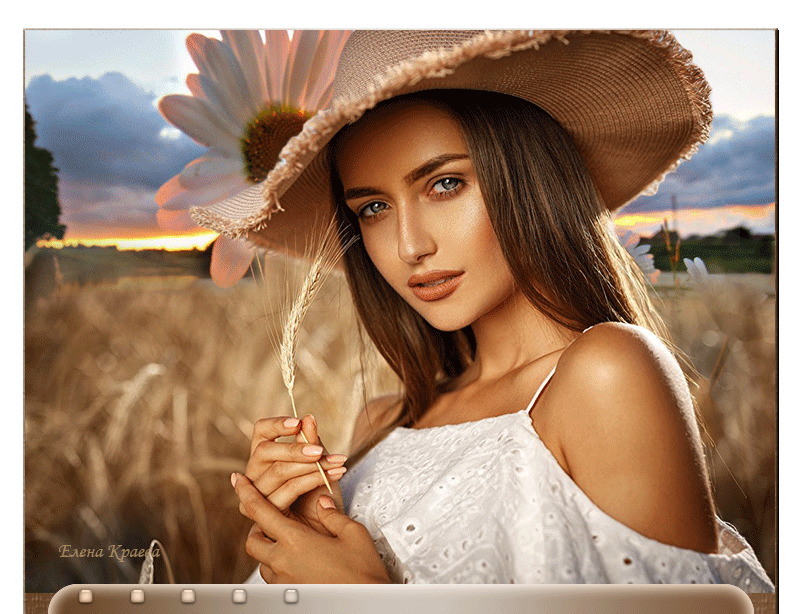Select the third square button on bottom bar
Image resolution: width=800 pixels, height=614 pixels.
[x=188, y=596]
